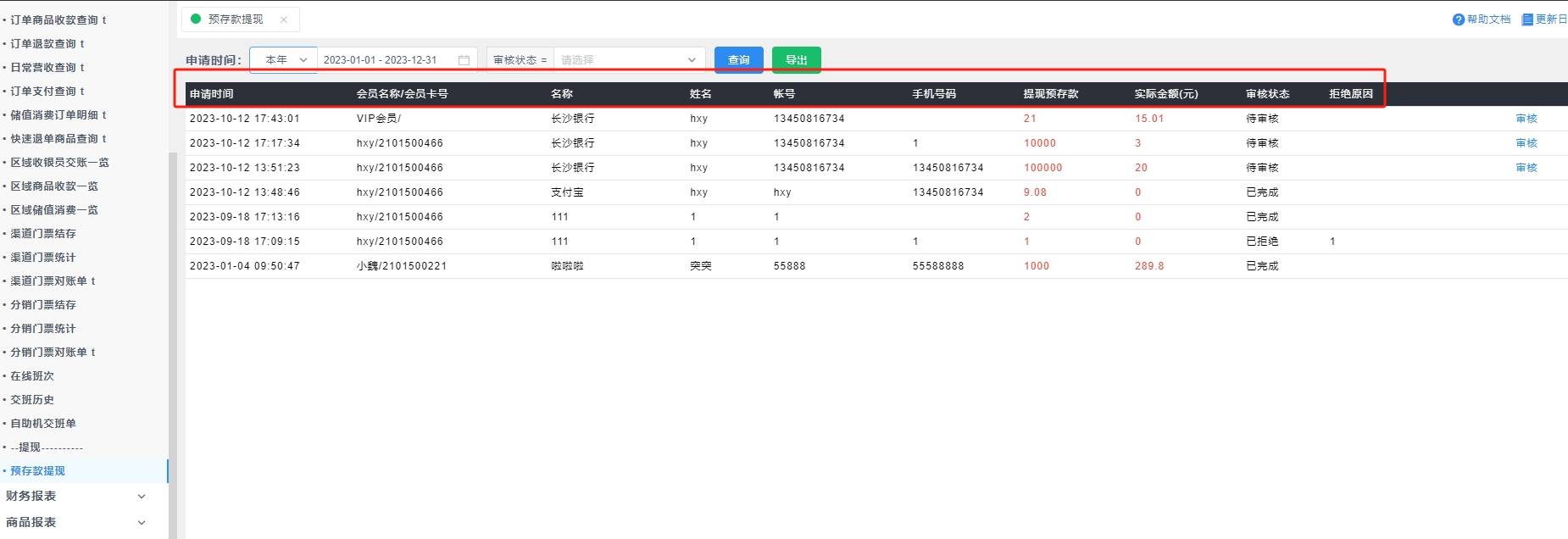
Task: Click the 提现预存款 column header
Action: click(1051, 94)
